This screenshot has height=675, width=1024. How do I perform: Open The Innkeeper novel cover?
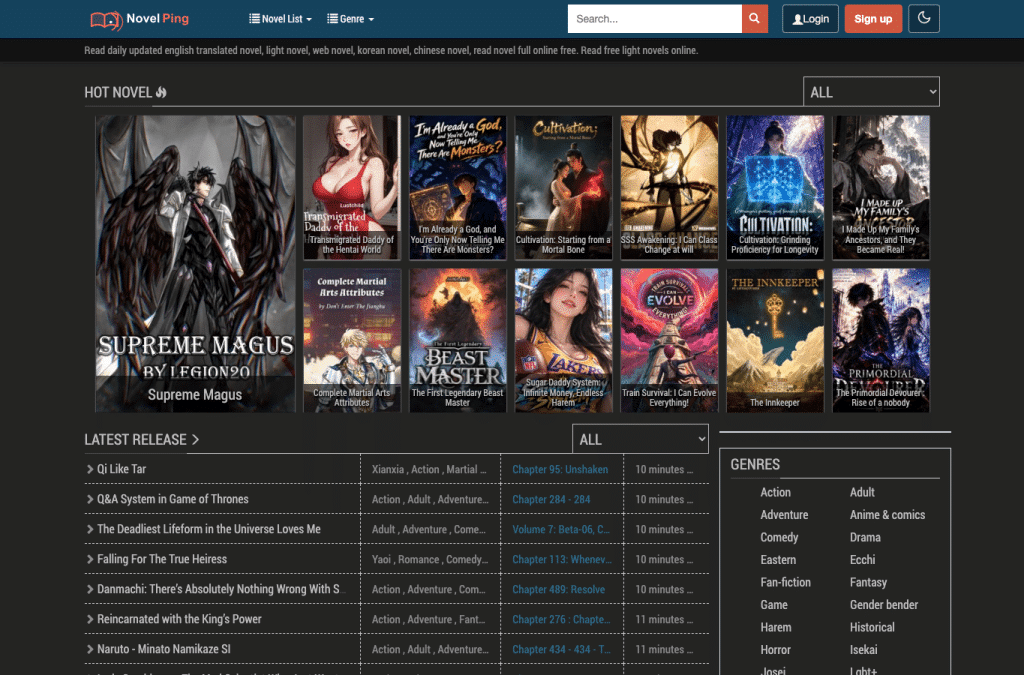pyautogui.click(x=775, y=340)
